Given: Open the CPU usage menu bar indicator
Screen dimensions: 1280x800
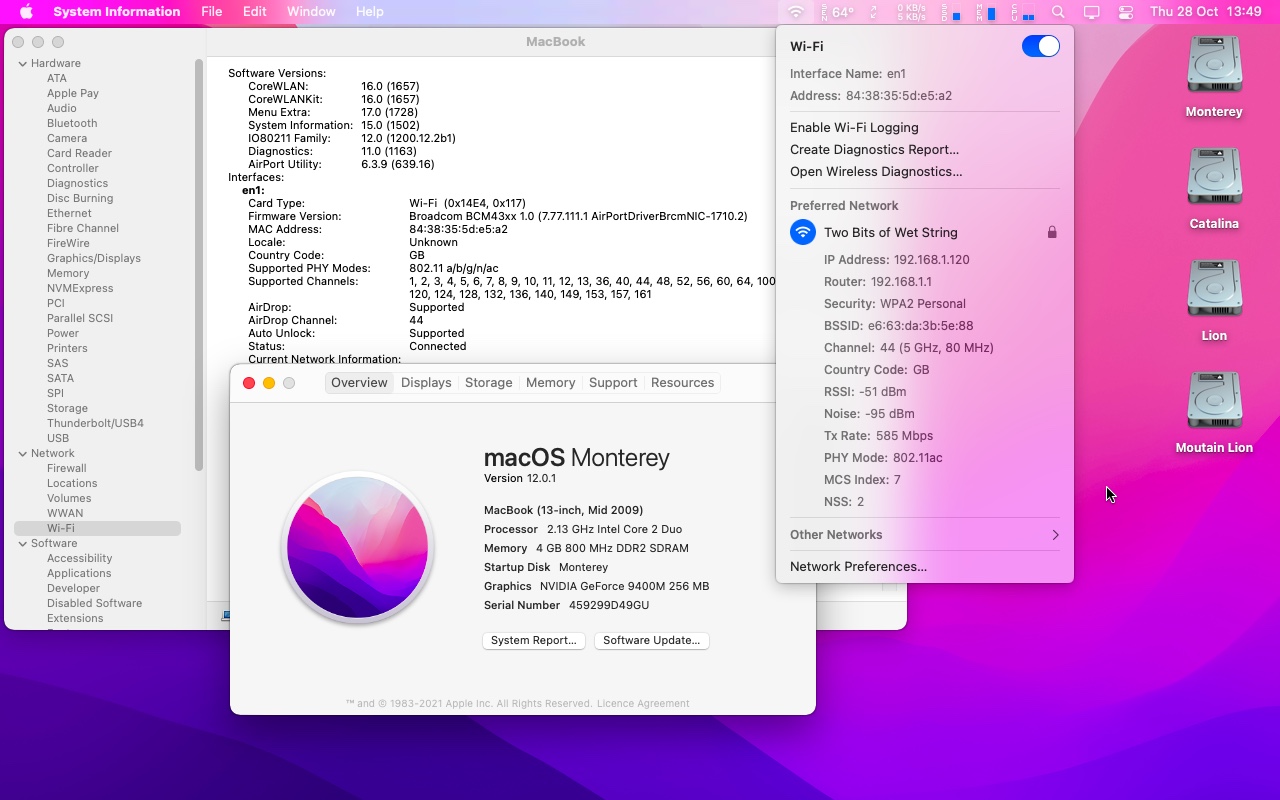Looking at the screenshot, I should click(1022, 12).
